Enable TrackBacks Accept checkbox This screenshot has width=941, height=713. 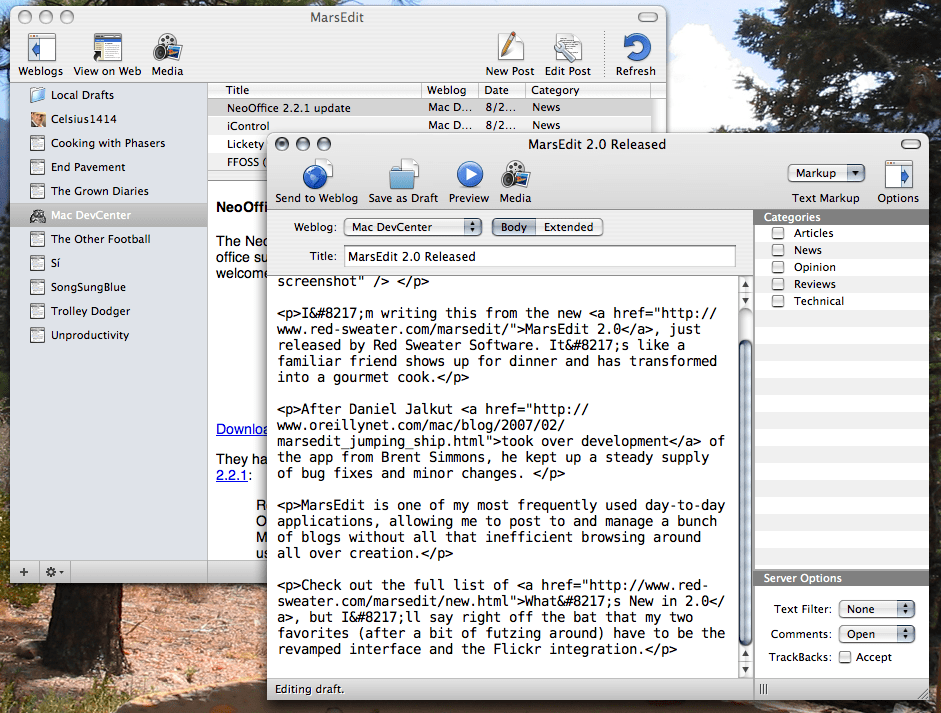(845, 657)
